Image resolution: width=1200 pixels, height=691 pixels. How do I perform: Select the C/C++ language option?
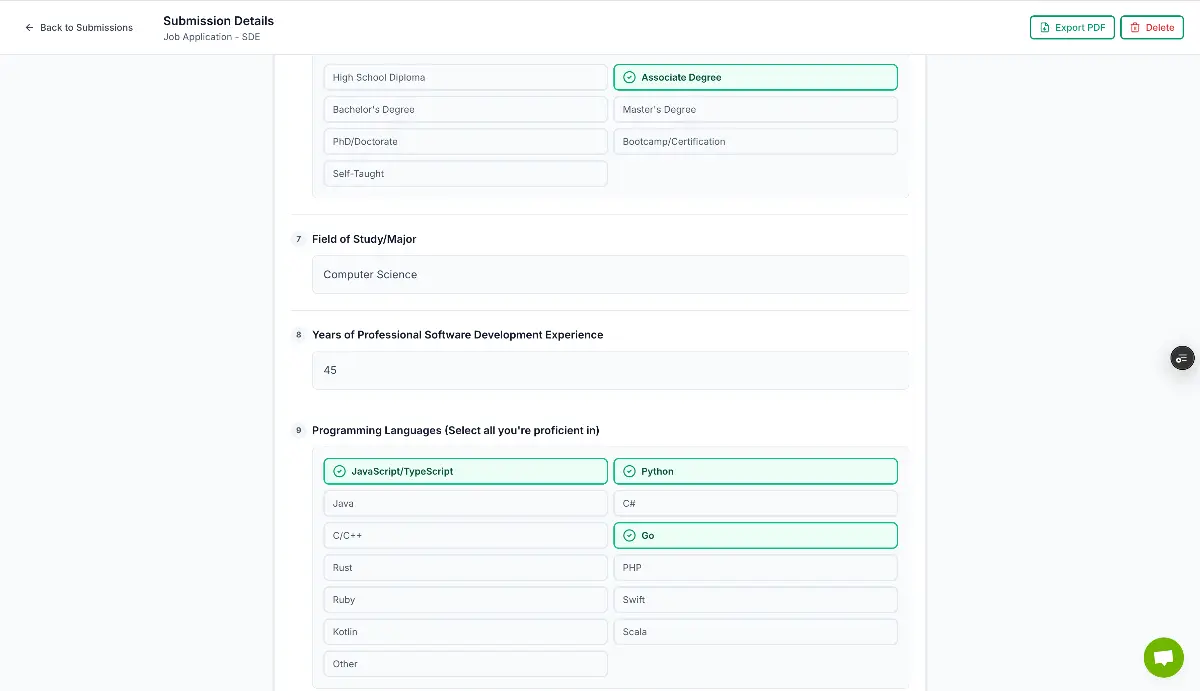pyautogui.click(x=465, y=535)
